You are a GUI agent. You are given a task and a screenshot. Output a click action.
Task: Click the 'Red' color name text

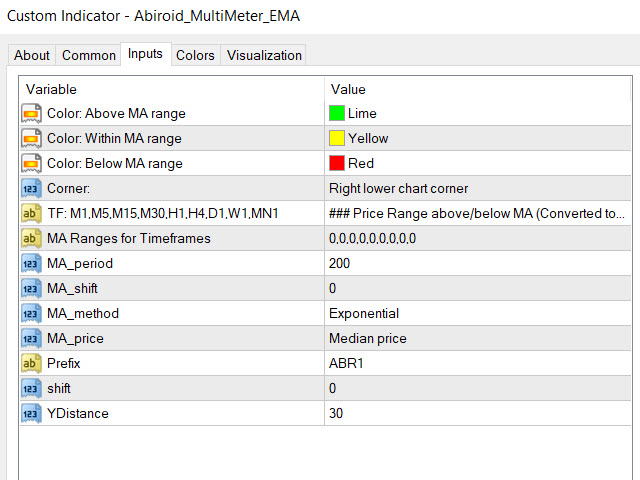[x=361, y=163]
